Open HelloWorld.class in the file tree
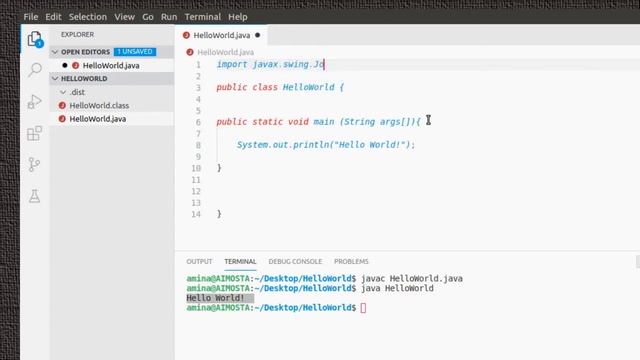Screen dimensions: 640x360 pyautogui.click(x=99, y=105)
